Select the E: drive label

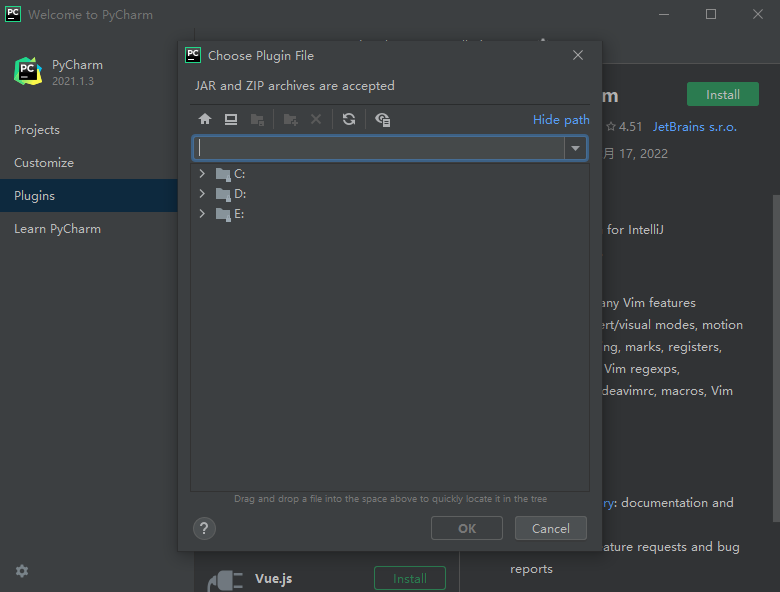[x=239, y=214]
